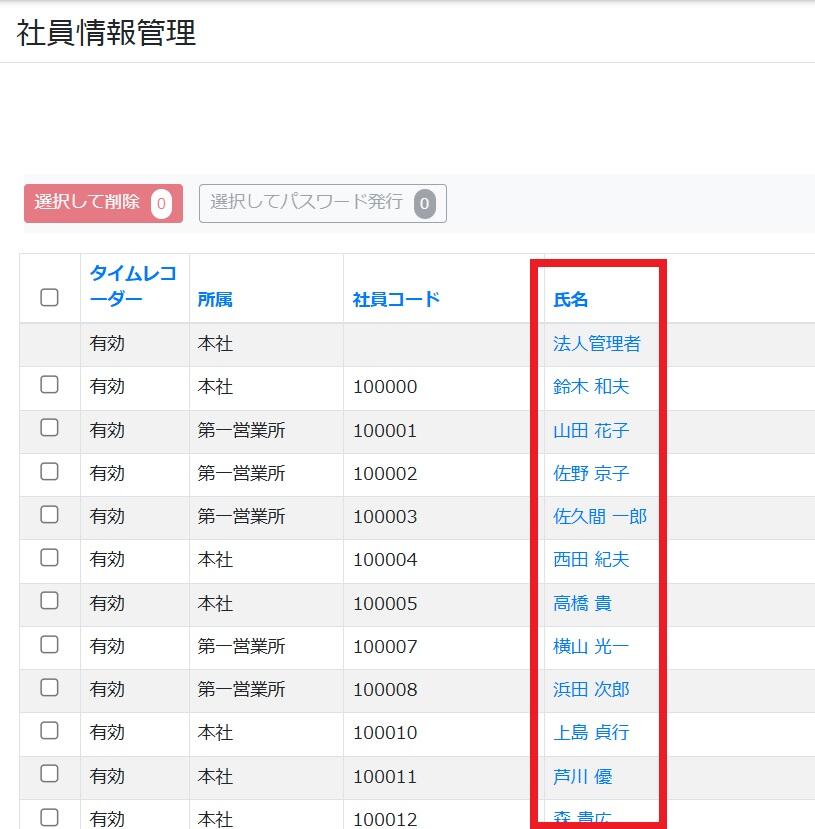Screen dimensions: 815x829
Task: Check the checkbox for 山田 花子's row
Action: pos(49,430)
